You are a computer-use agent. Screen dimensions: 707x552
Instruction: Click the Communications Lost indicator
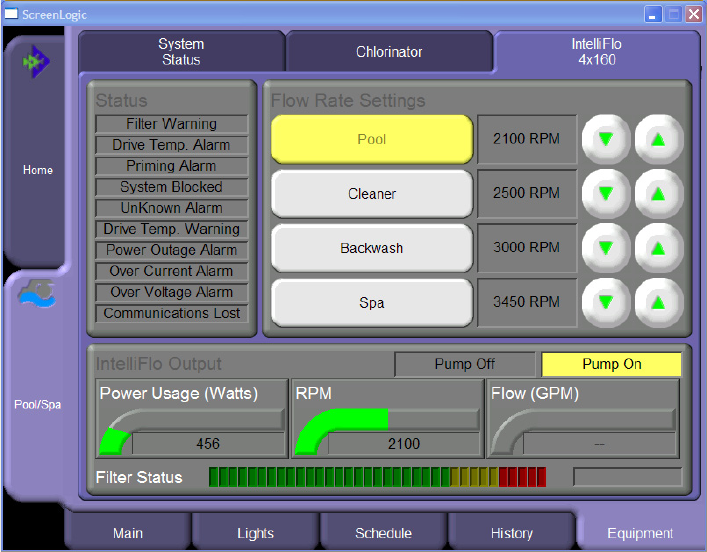click(171, 313)
